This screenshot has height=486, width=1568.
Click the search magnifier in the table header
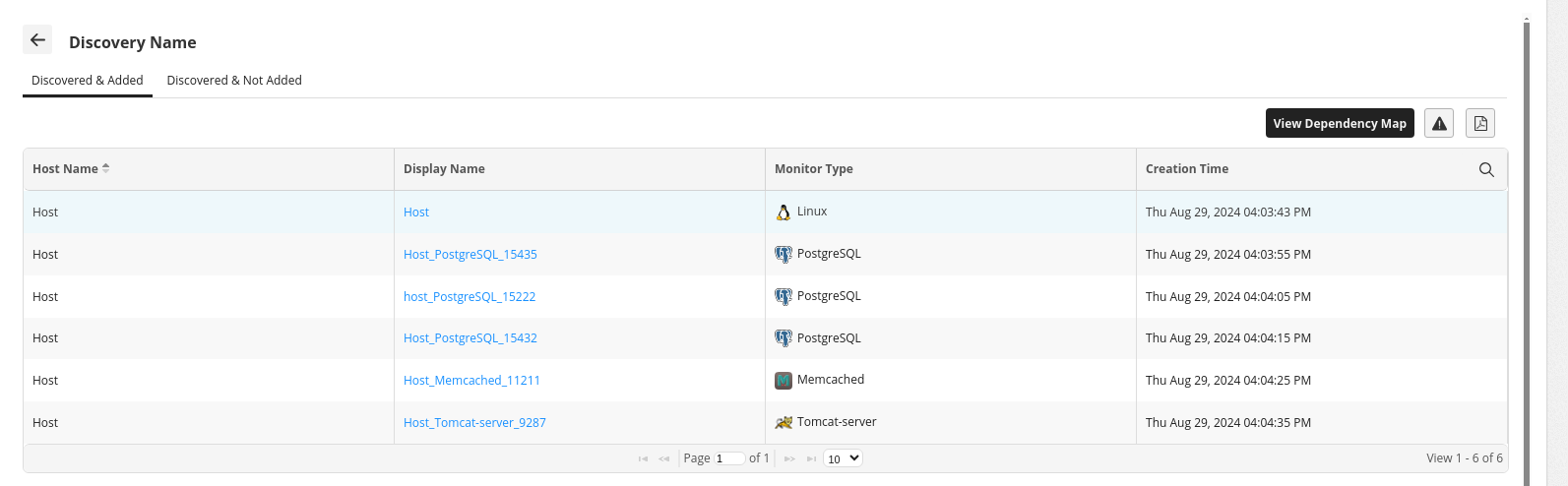click(1486, 169)
